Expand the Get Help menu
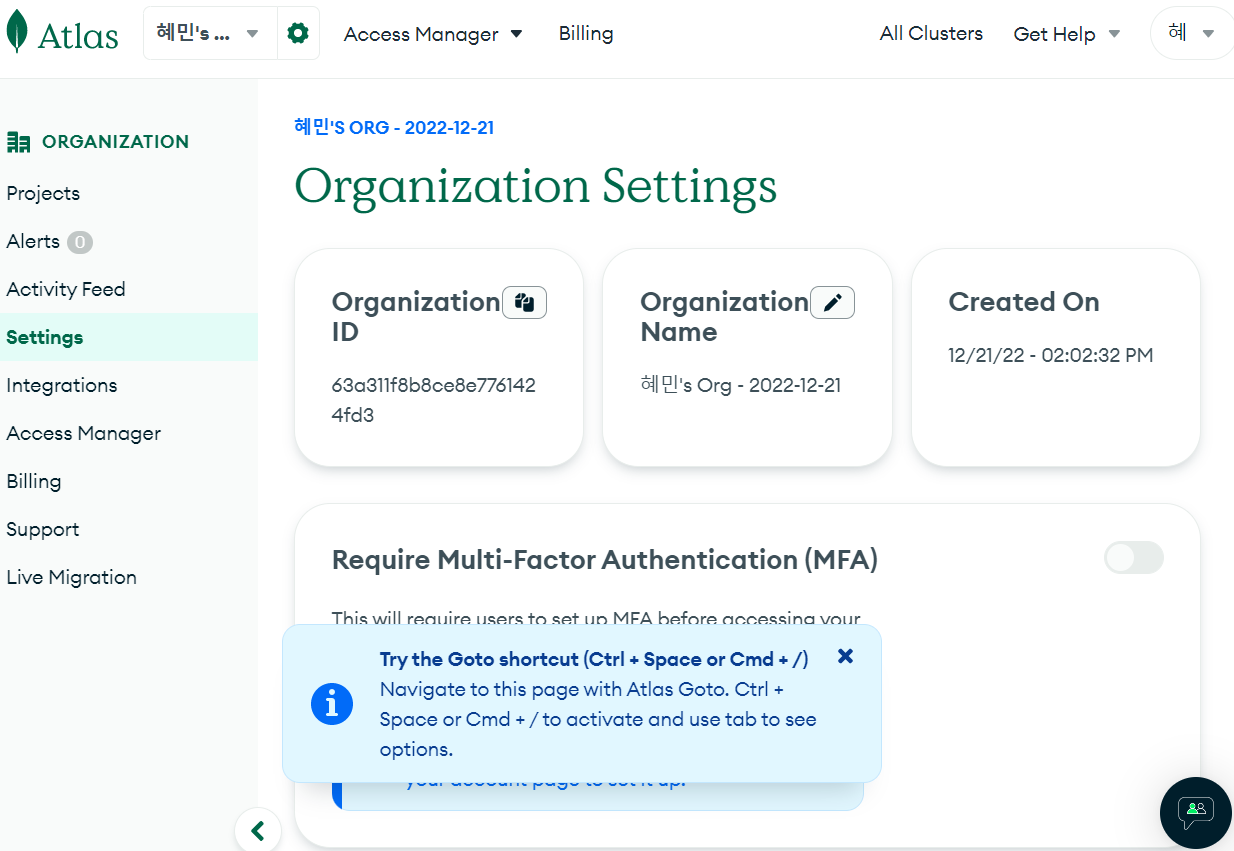Screen dimensions: 1234x851 [x=1067, y=34]
